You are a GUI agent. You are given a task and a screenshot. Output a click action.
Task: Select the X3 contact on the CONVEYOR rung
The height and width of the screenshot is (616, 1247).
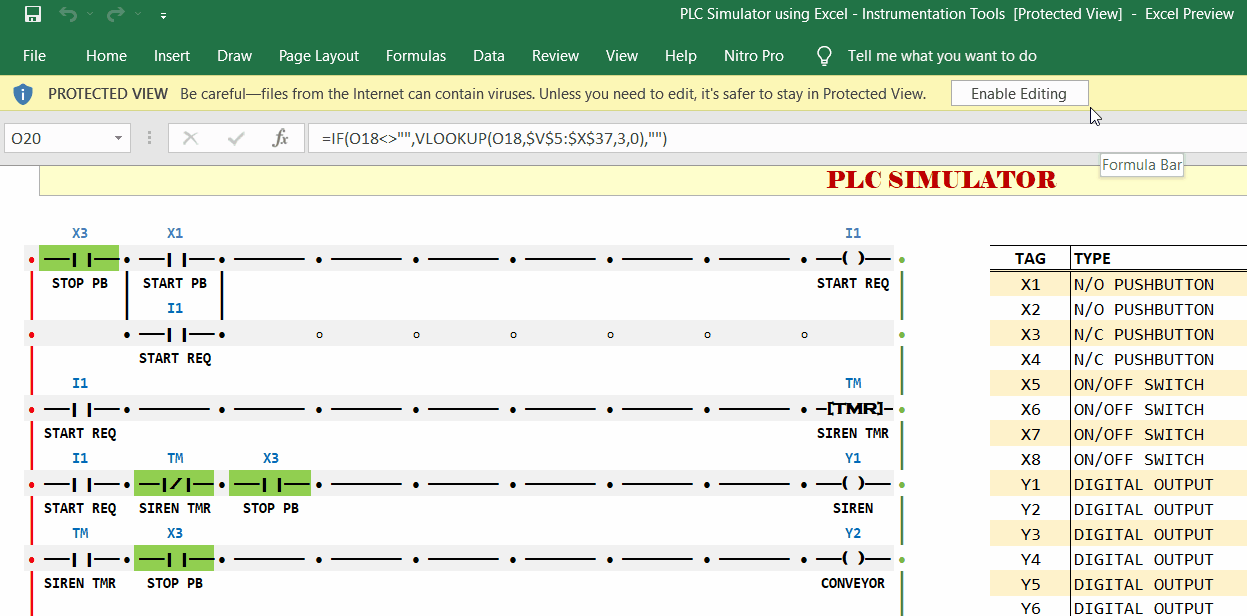click(175, 559)
